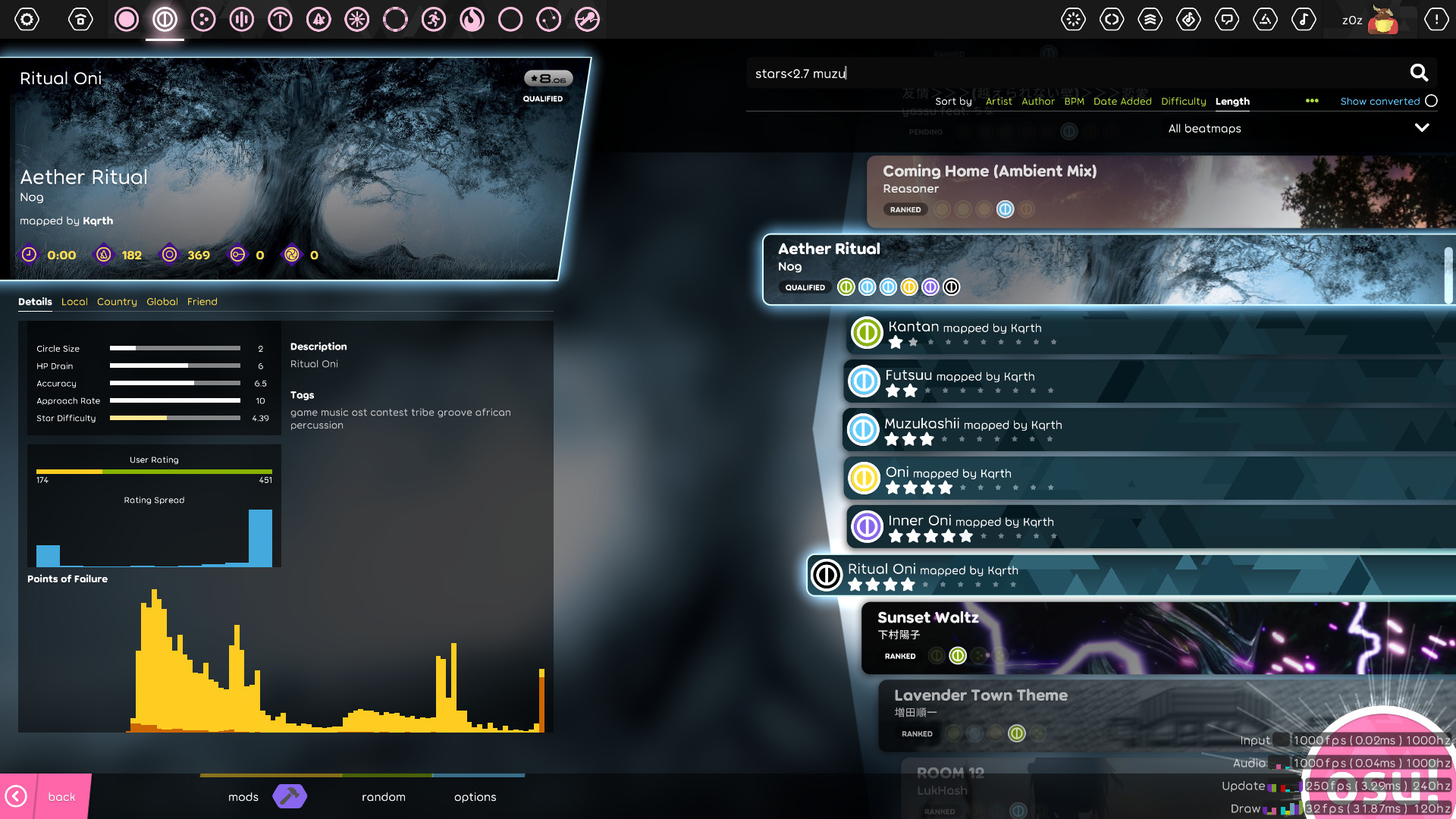The height and width of the screenshot is (819, 1456).
Task: Open the music player note icon
Action: point(1304,19)
